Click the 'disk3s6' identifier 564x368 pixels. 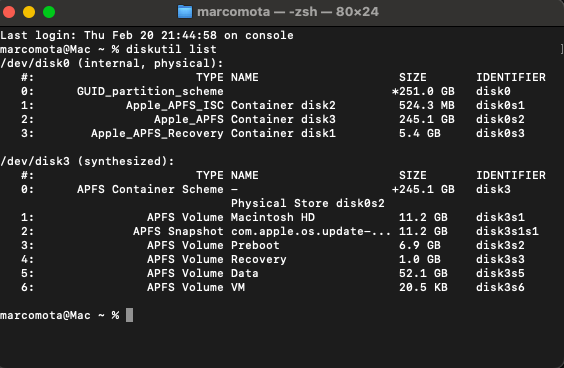(500, 288)
